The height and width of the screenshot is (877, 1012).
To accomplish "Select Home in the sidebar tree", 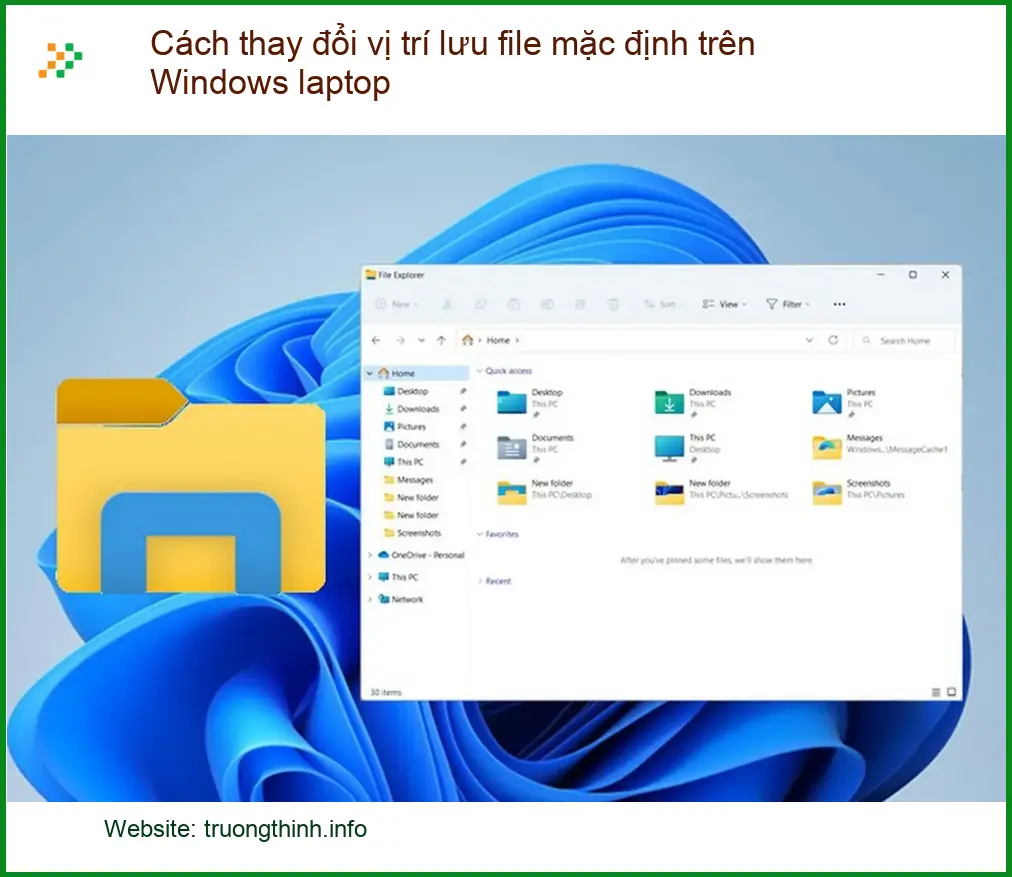I will (418, 373).
